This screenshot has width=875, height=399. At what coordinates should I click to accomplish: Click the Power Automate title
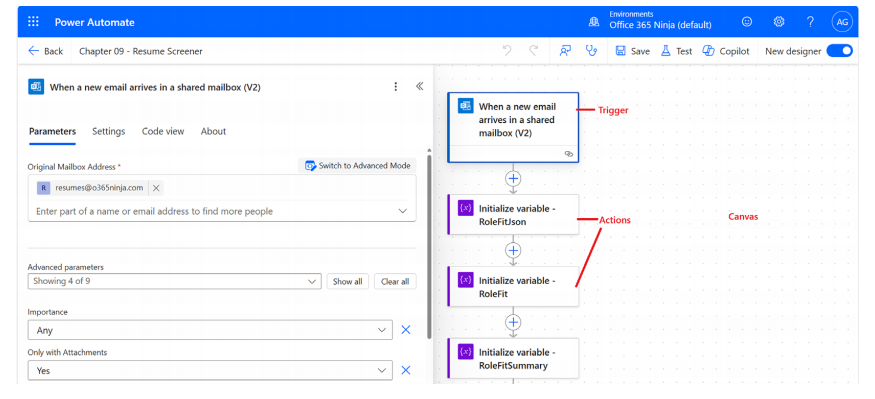[x=95, y=22]
